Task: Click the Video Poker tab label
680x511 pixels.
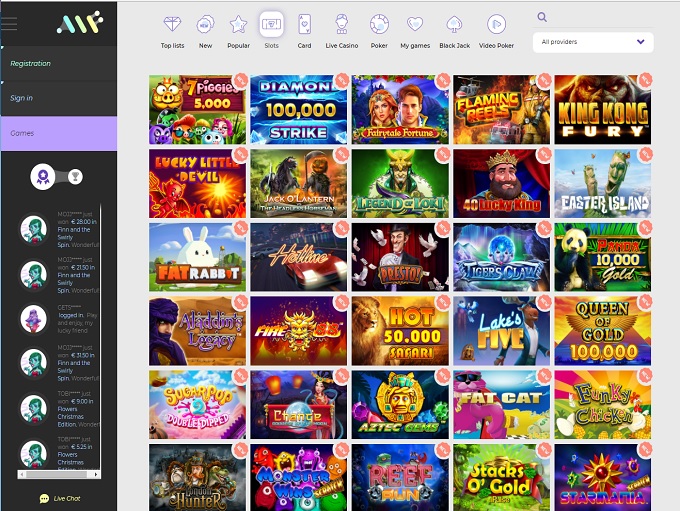Action: coord(496,46)
